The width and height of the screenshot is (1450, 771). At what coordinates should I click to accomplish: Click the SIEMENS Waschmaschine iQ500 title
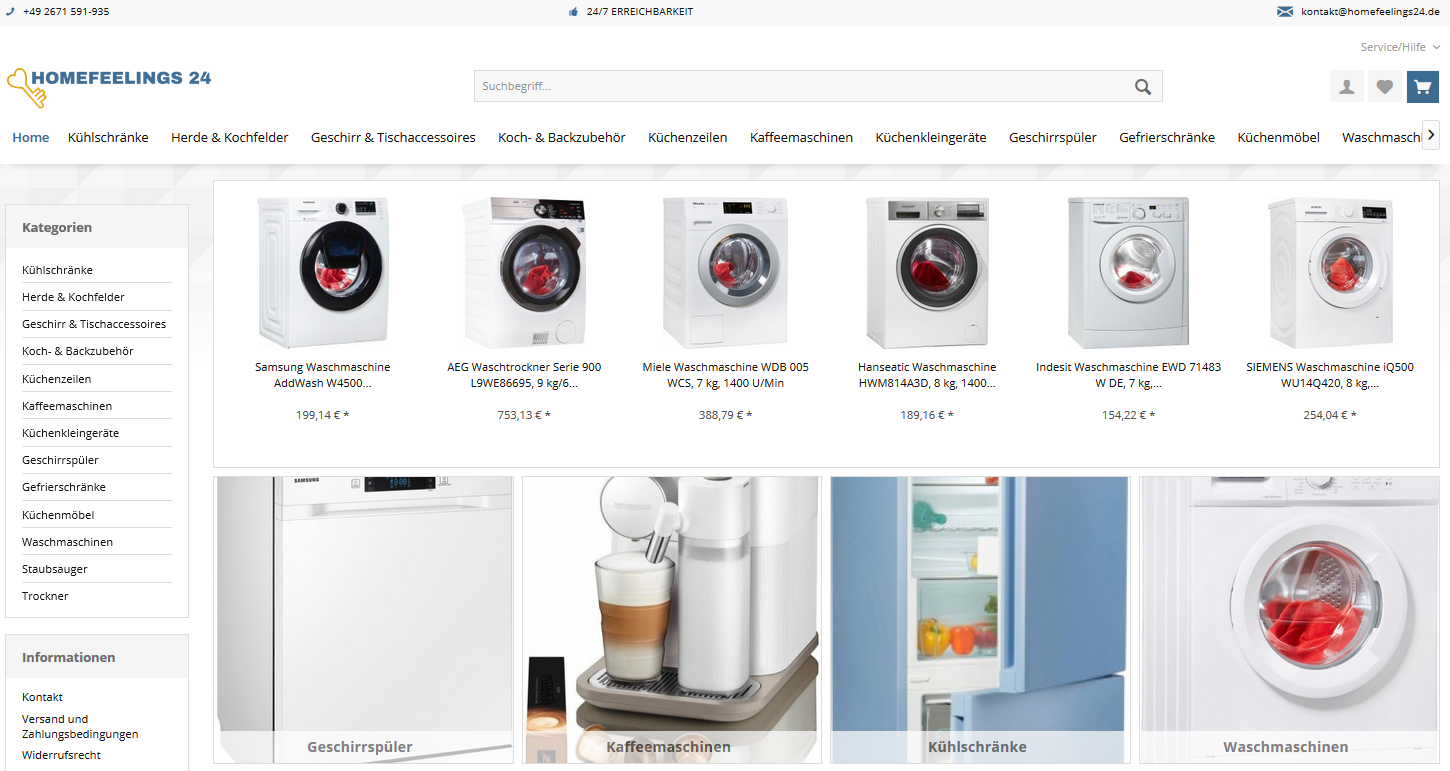click(x=1330, y=375)
